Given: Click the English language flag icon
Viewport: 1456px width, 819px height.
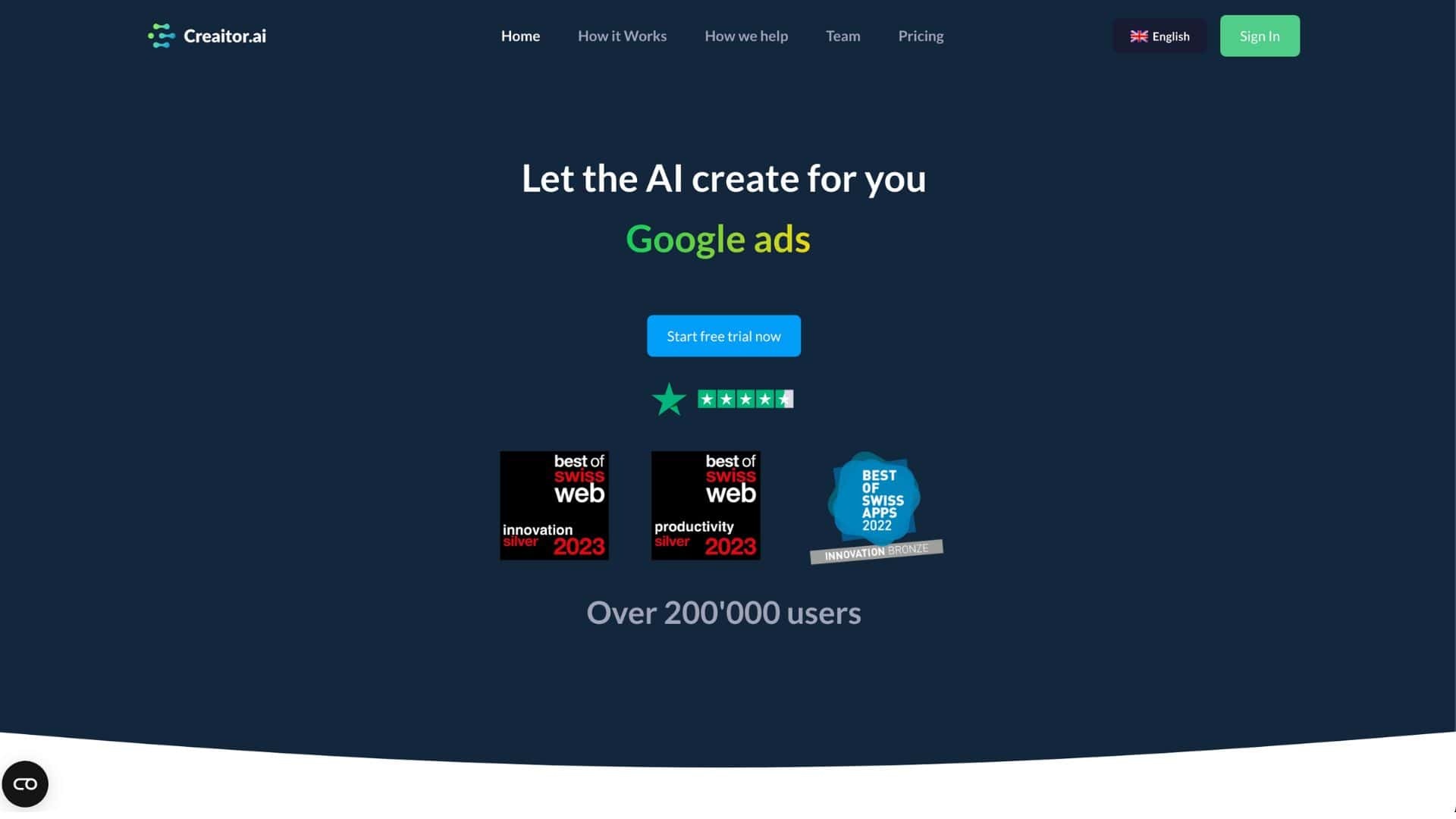Looking at the screenshot, I should pos(1138,35).
